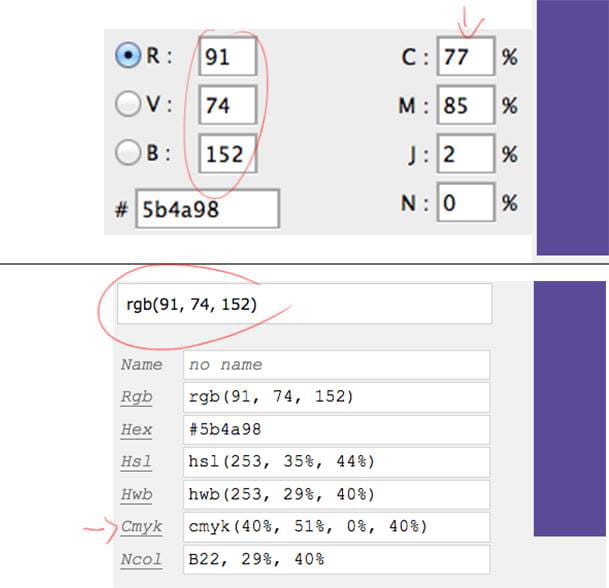This screenshot has height=588, width=609.
Task: Click the Rgb row value rgb(91, 74, 152)
Action: [337, 397]
